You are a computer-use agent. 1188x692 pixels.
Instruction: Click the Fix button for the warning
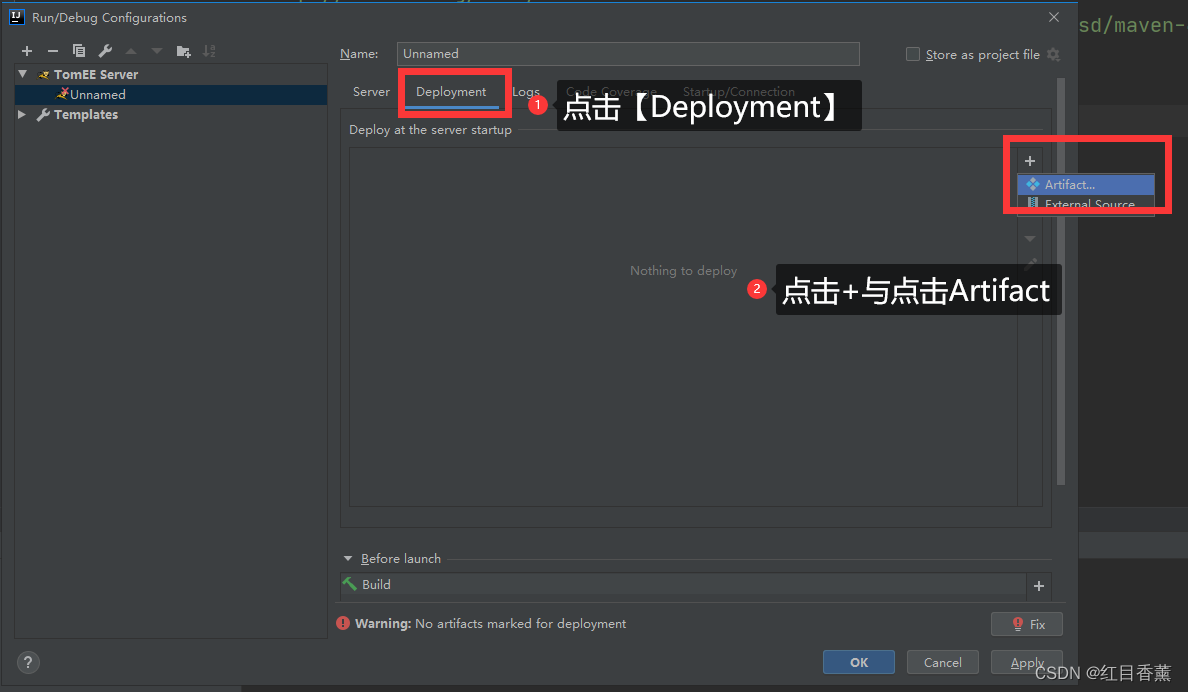pyautogui.click(x=1026, y=623)
